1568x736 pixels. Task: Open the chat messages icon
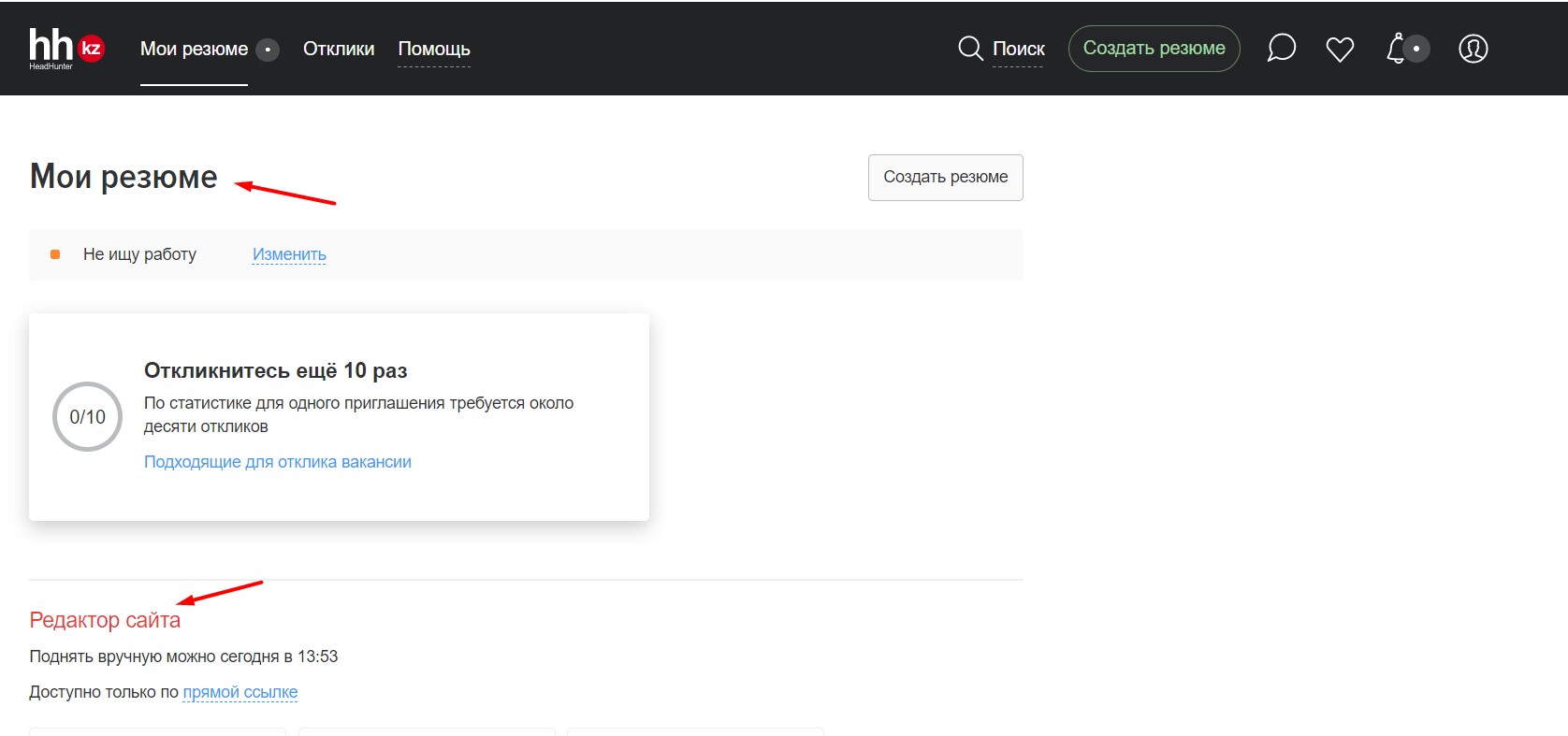point(1281,49)
